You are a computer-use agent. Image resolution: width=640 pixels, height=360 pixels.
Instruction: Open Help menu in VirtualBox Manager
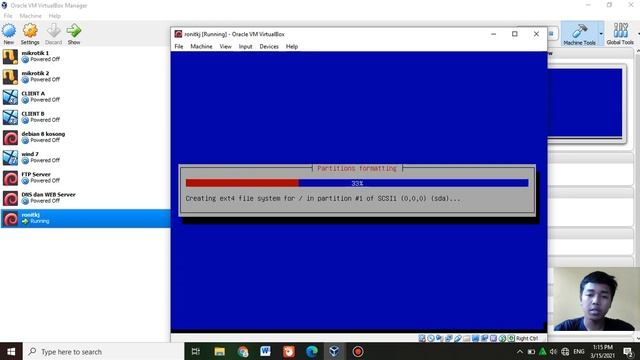(x=54, y=16)
